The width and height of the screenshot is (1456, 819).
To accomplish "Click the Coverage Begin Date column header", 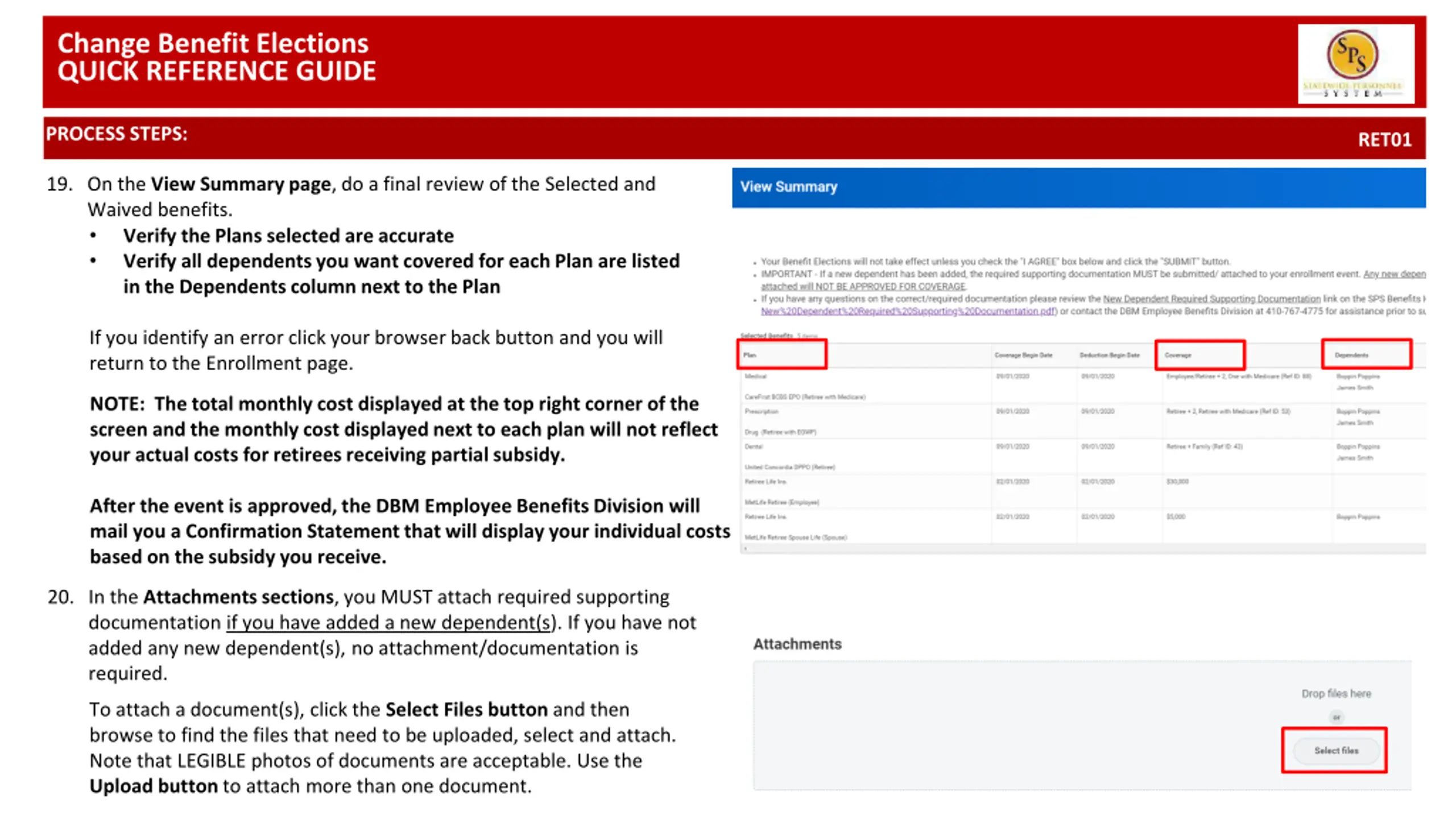I will coord(1023,355).
